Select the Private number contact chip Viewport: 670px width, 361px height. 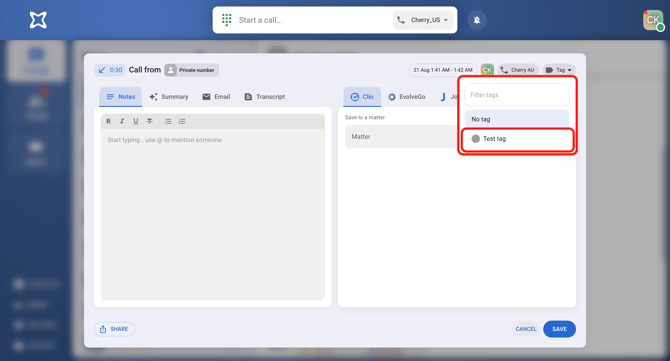pyautogui.click(x=192, y=70)
